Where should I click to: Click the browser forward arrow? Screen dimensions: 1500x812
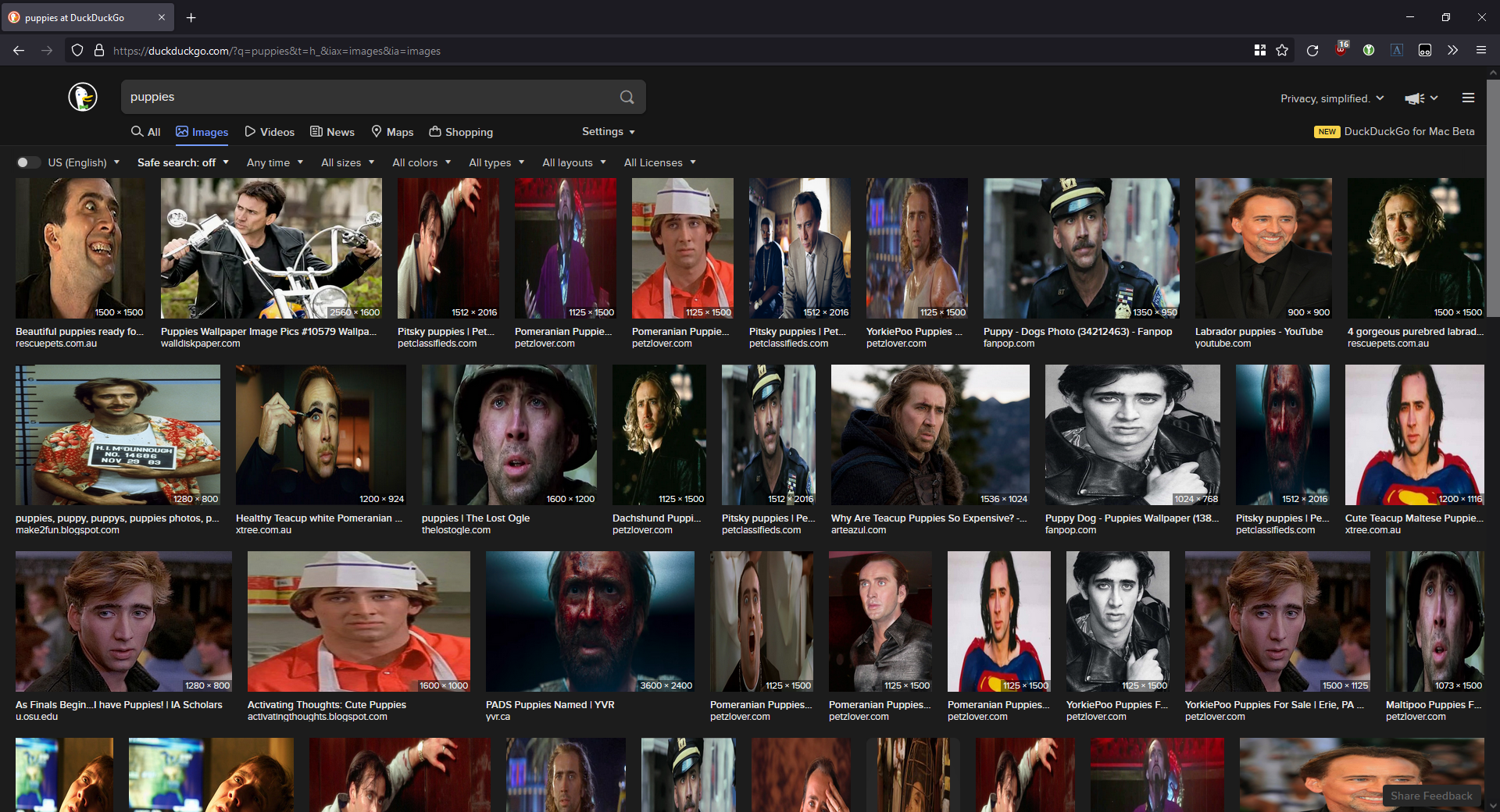47,51
